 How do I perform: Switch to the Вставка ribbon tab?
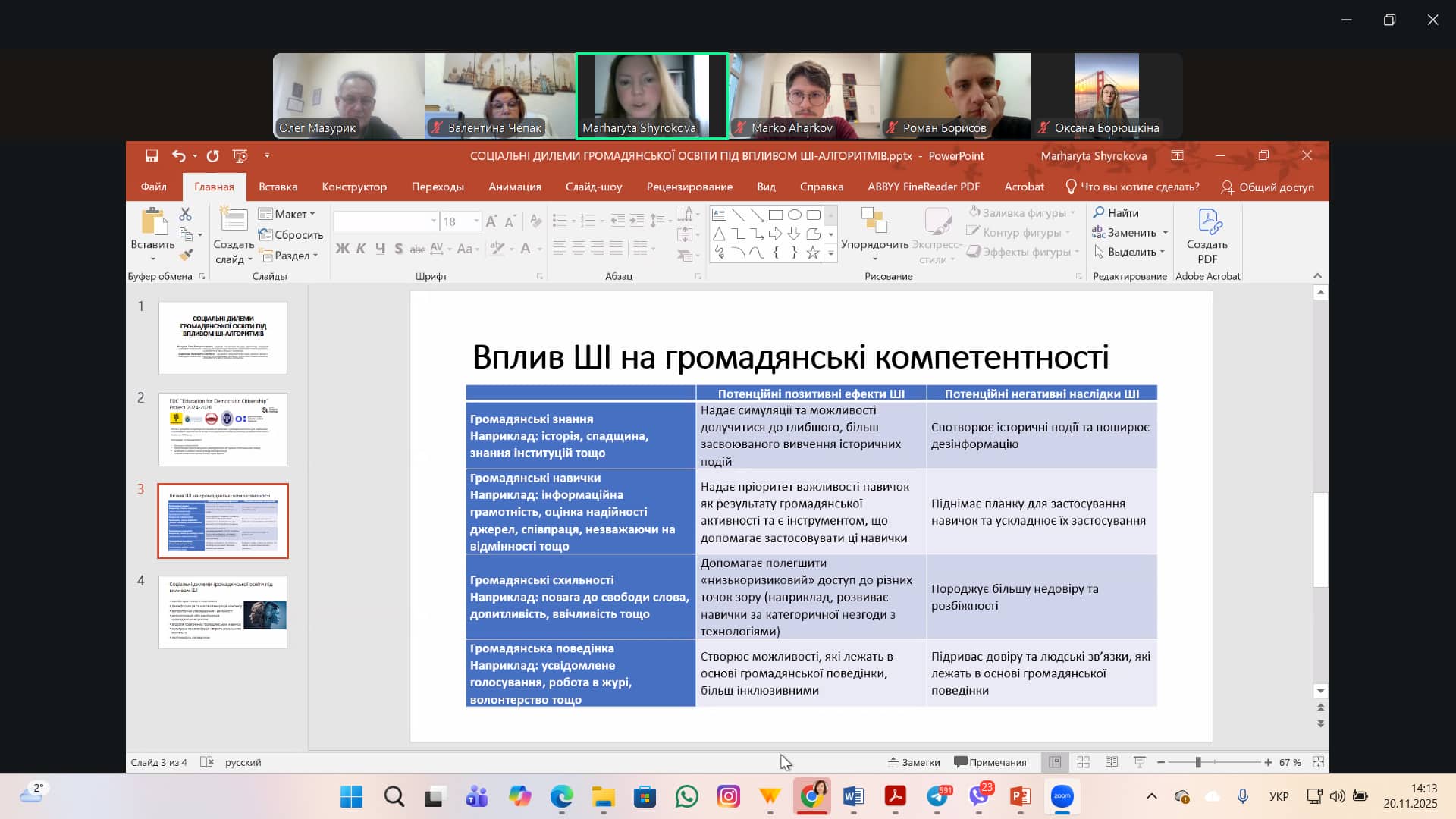click(278, 187)
